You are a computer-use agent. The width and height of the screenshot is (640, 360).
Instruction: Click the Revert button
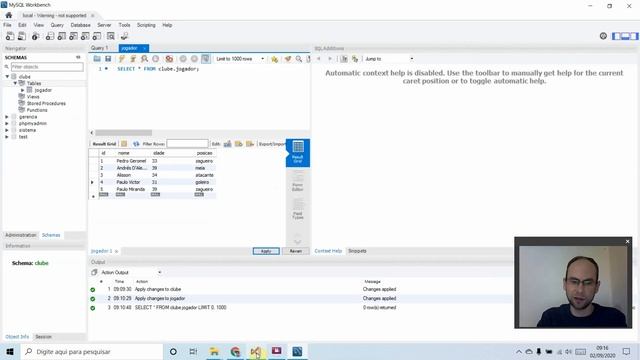tap(296, 251)
